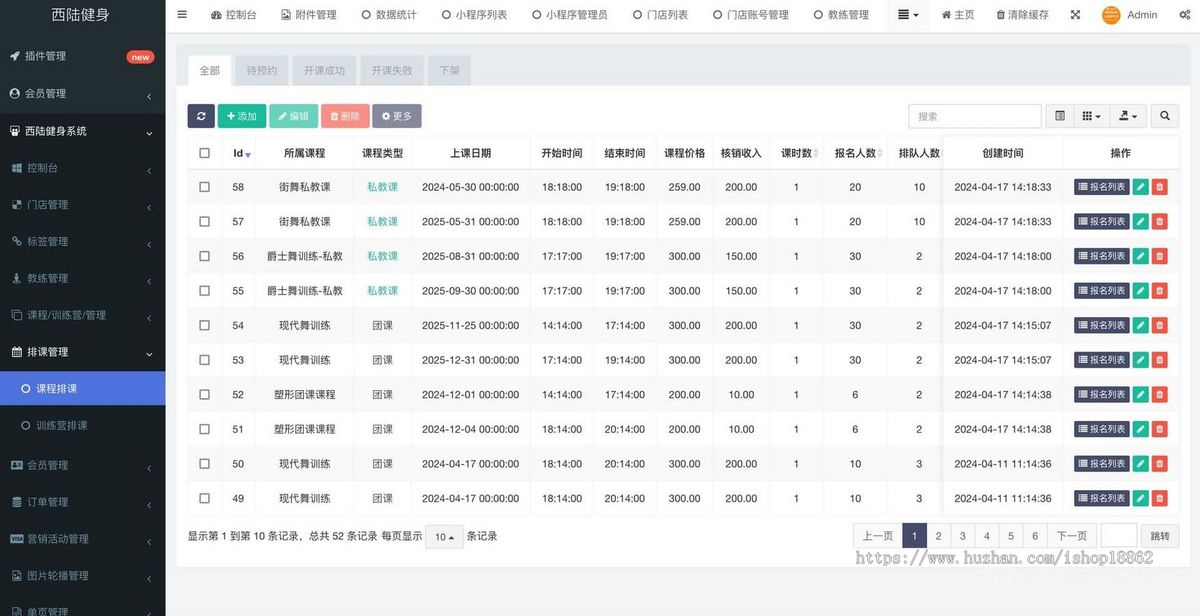The image size is (1200, 616).
Task: Click the delete trash icon on row 49
Action: (1159, 498)
